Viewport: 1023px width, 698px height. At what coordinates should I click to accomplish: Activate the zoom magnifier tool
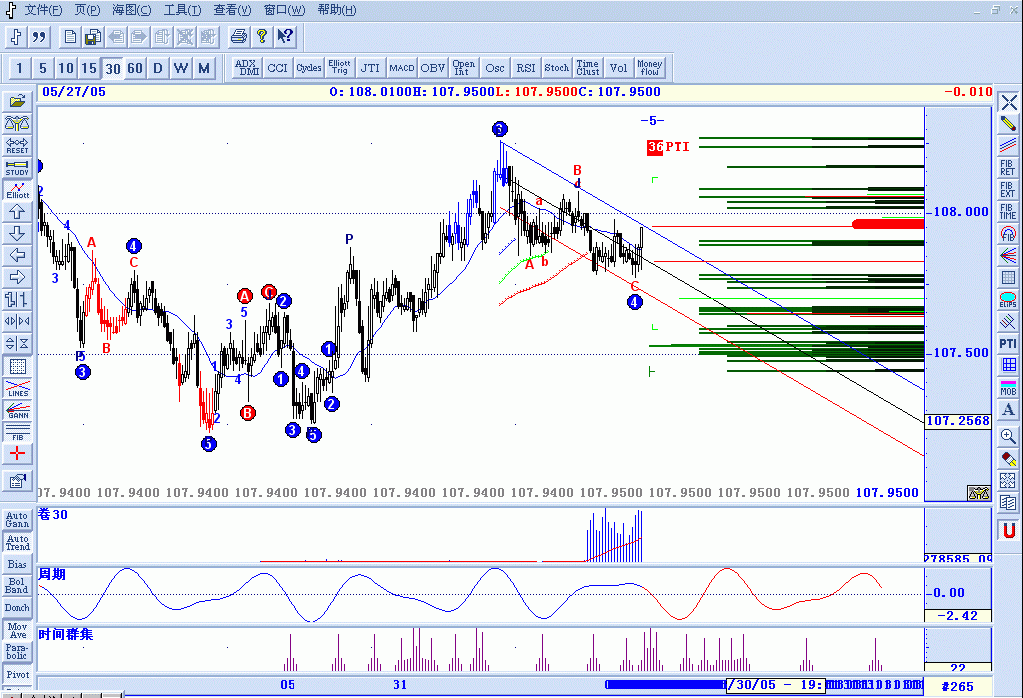(x=1009, y=436)
